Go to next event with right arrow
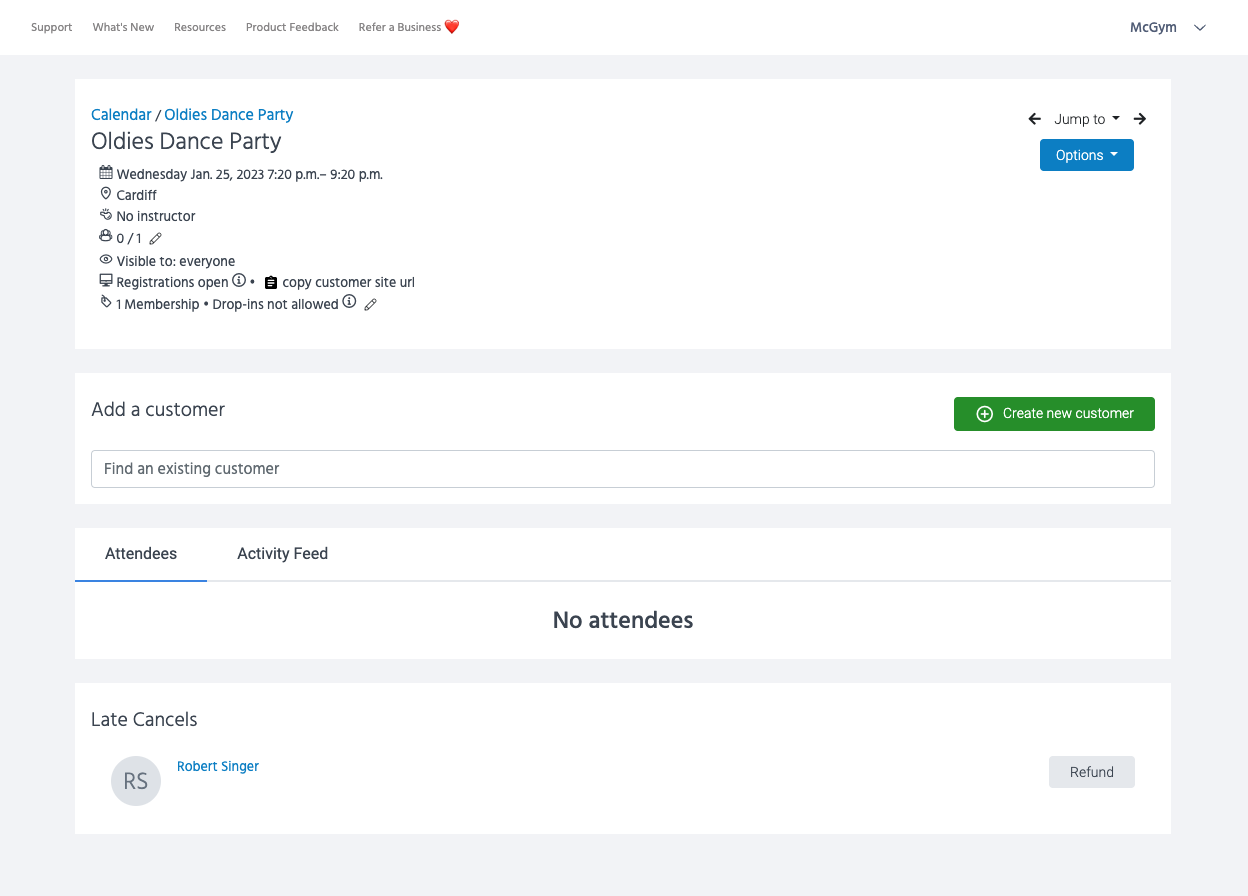This screenshot has width=1248, height=896. pos(1140,119)
